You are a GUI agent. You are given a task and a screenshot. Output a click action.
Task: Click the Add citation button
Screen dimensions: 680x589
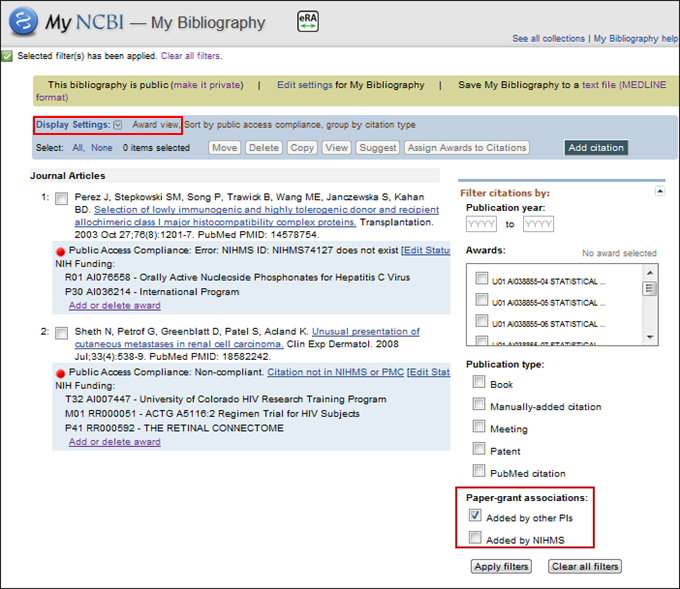[595, 148]
